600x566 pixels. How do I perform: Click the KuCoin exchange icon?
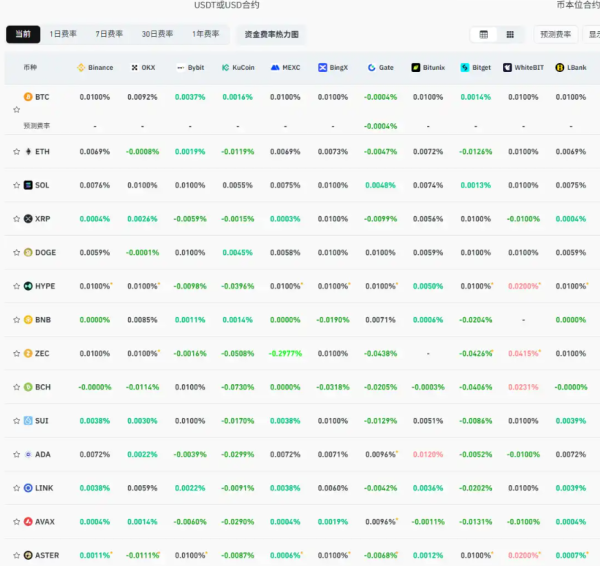[227, 68]
